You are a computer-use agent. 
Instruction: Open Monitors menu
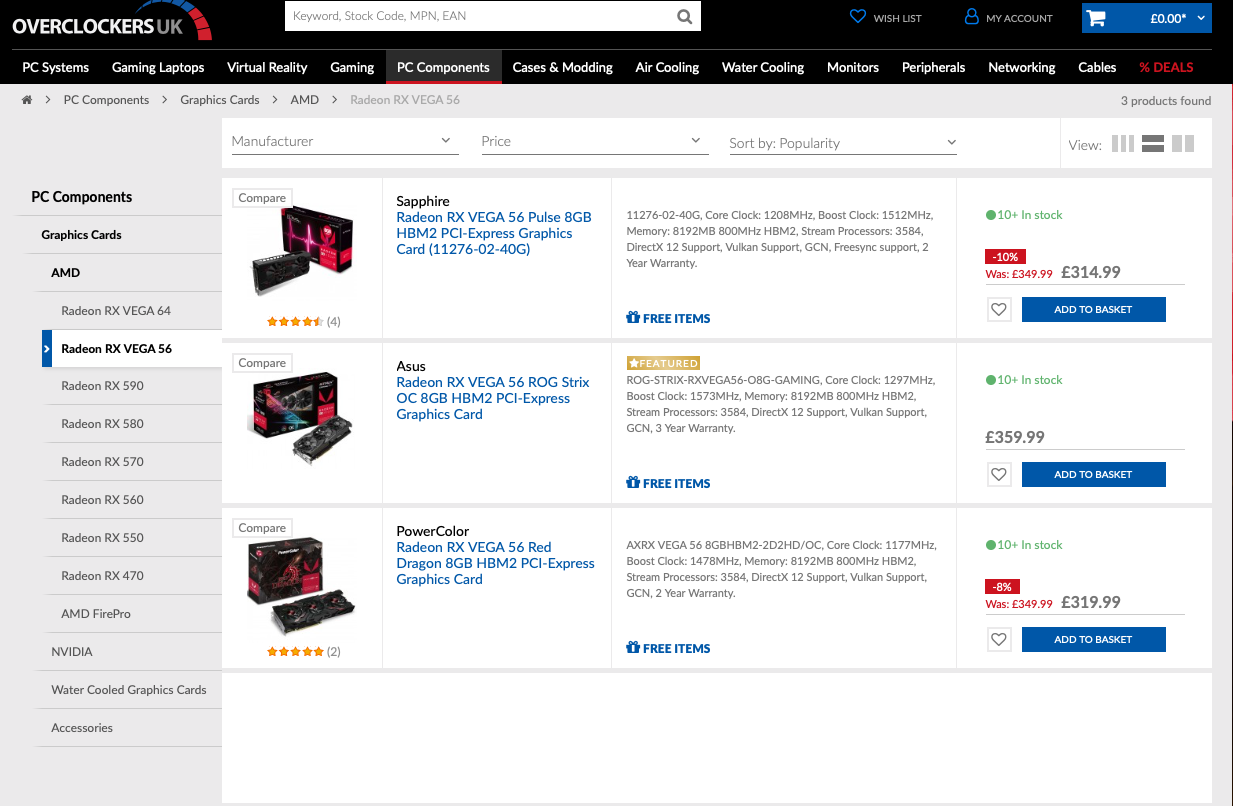point(853,67)
